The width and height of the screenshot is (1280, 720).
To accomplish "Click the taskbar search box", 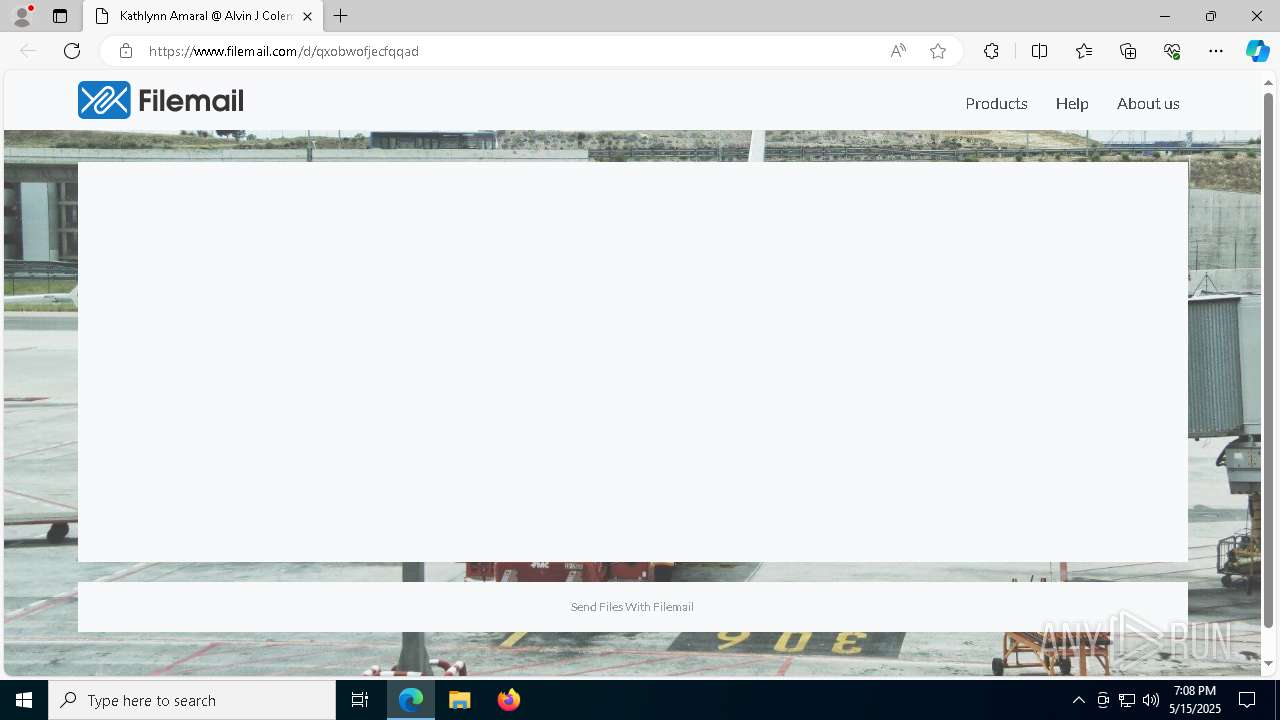I will click(192, 700).
